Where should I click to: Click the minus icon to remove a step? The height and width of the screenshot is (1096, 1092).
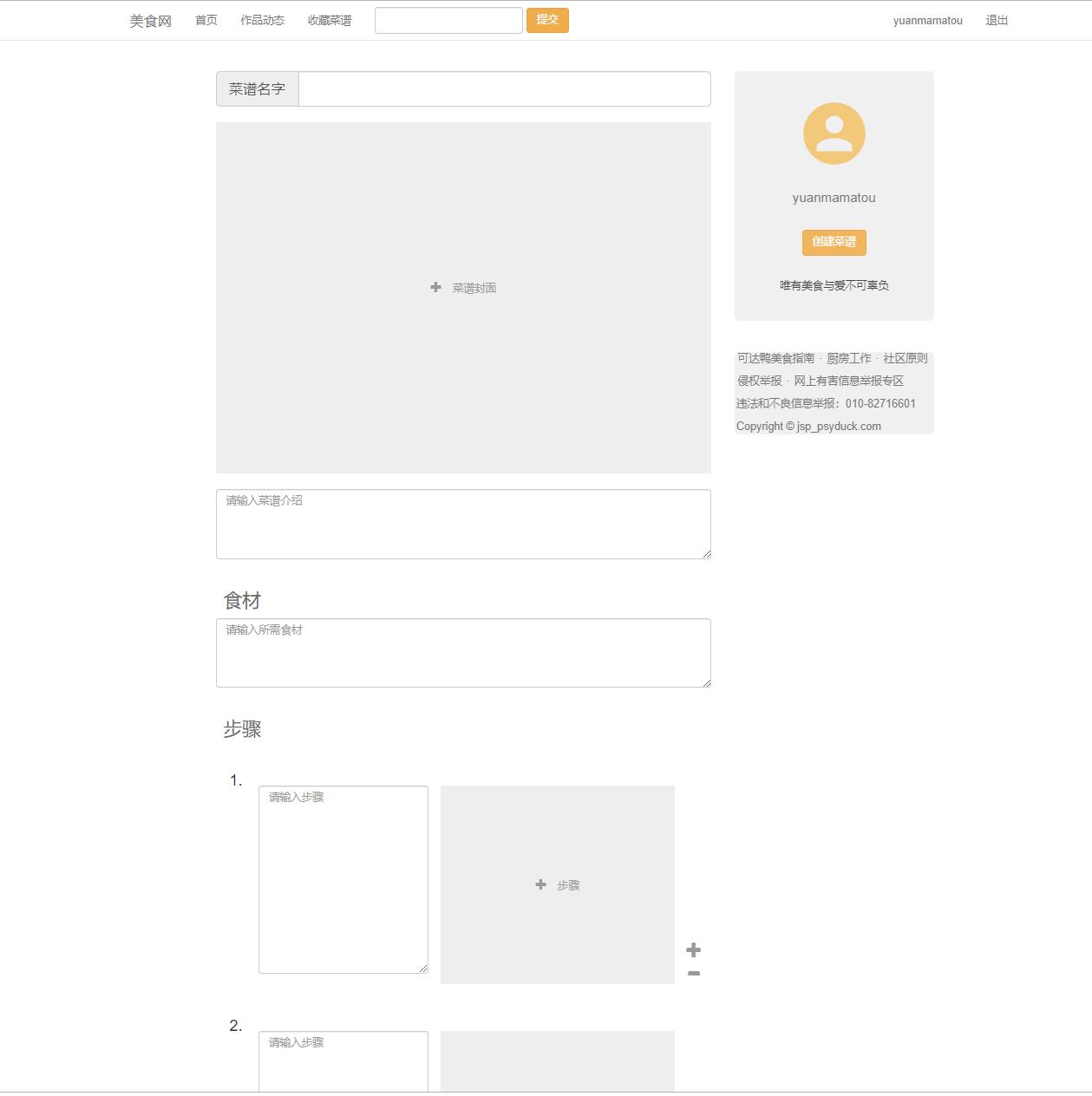click(693, 975)
